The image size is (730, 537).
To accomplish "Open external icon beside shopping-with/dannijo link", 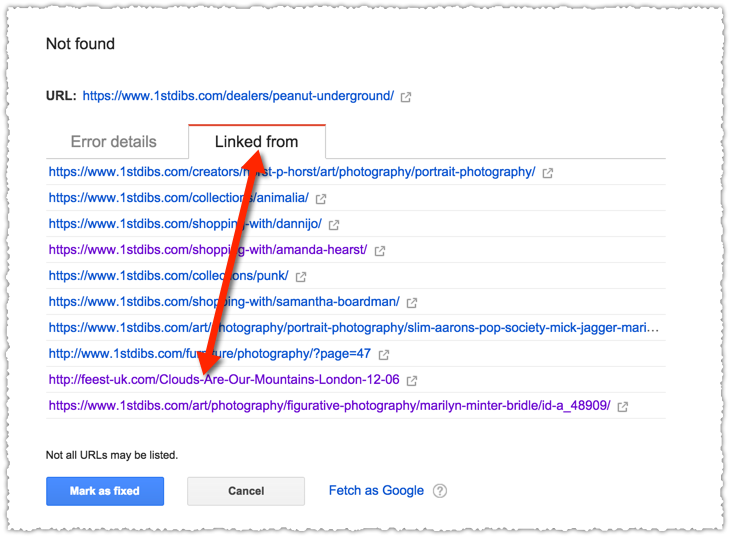I will 334,225.
